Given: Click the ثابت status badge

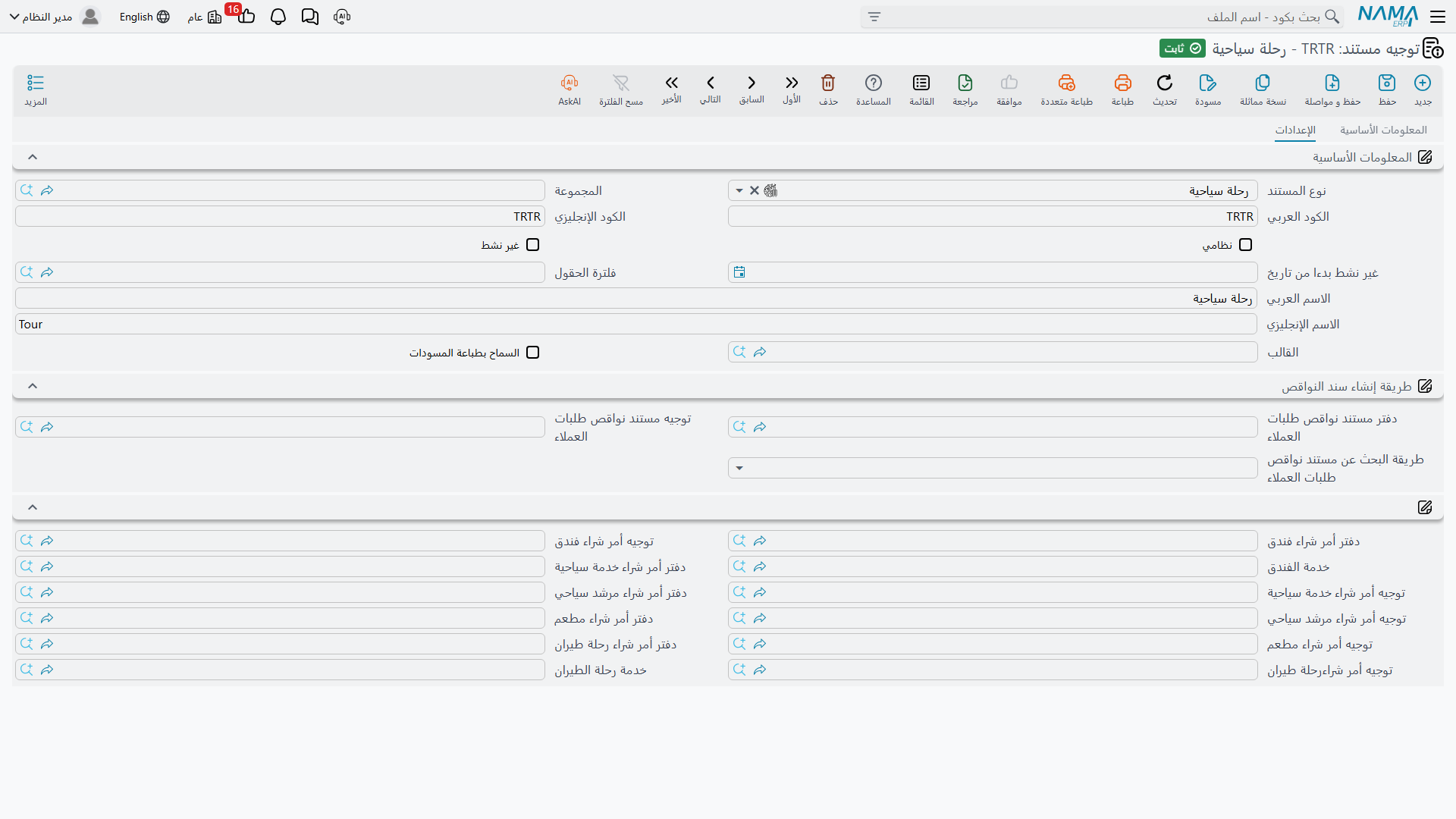Looking at the screenshot, I should coord(1182,49).
